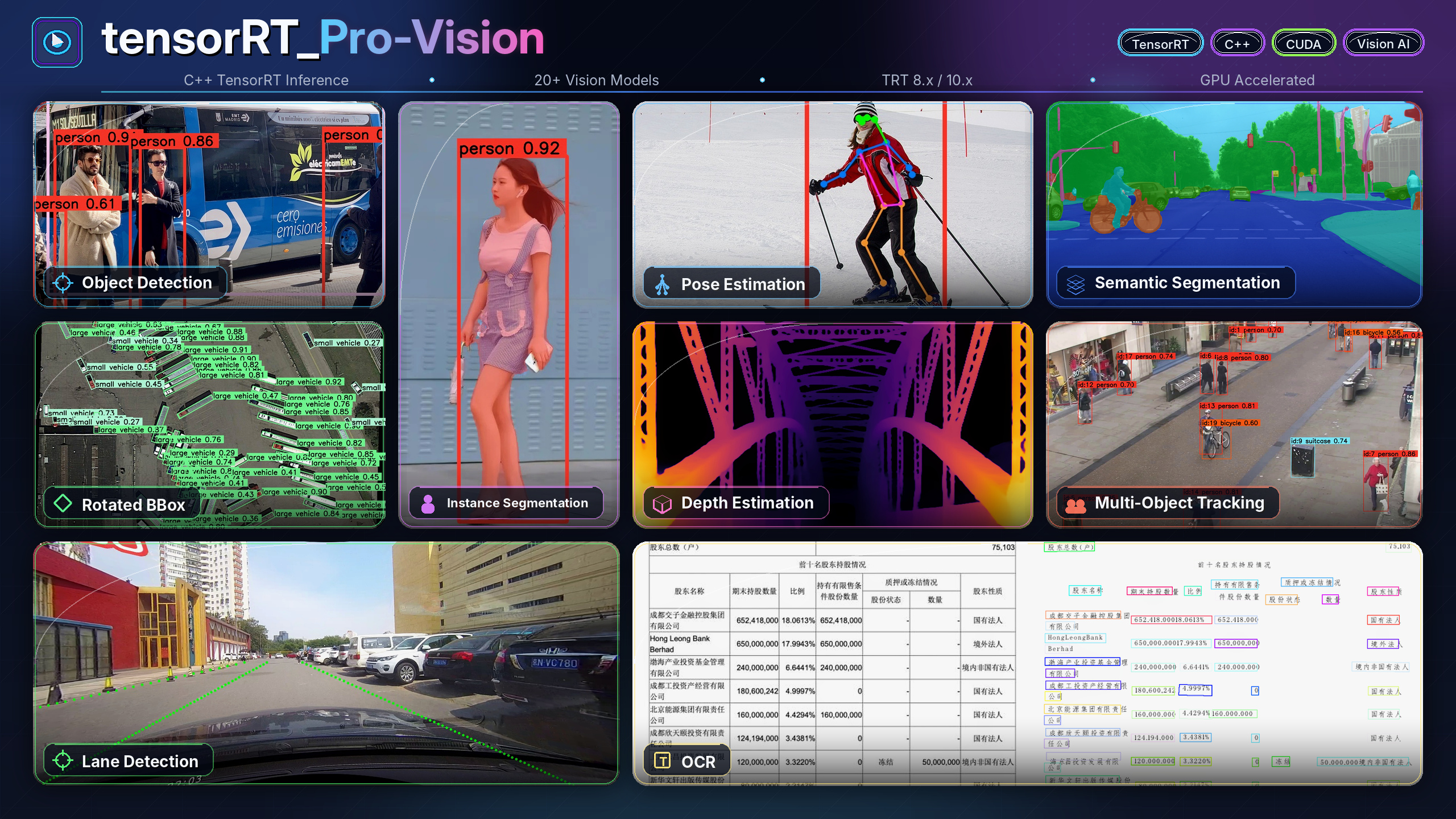1456x819 pixels.
Task: Open the dashcam lane detection image
Action: 326,663
